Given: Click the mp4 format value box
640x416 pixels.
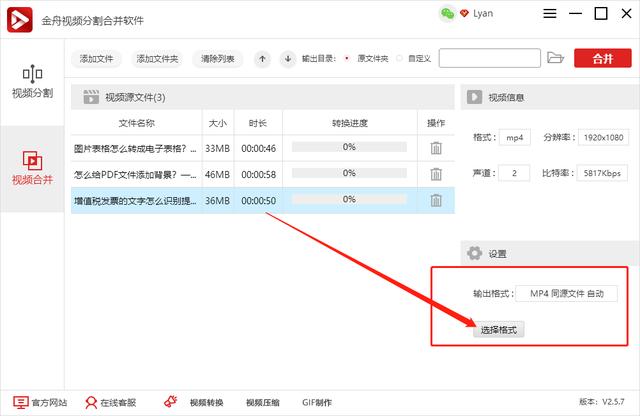Looking at the screenshot, I should coord(515,138).
